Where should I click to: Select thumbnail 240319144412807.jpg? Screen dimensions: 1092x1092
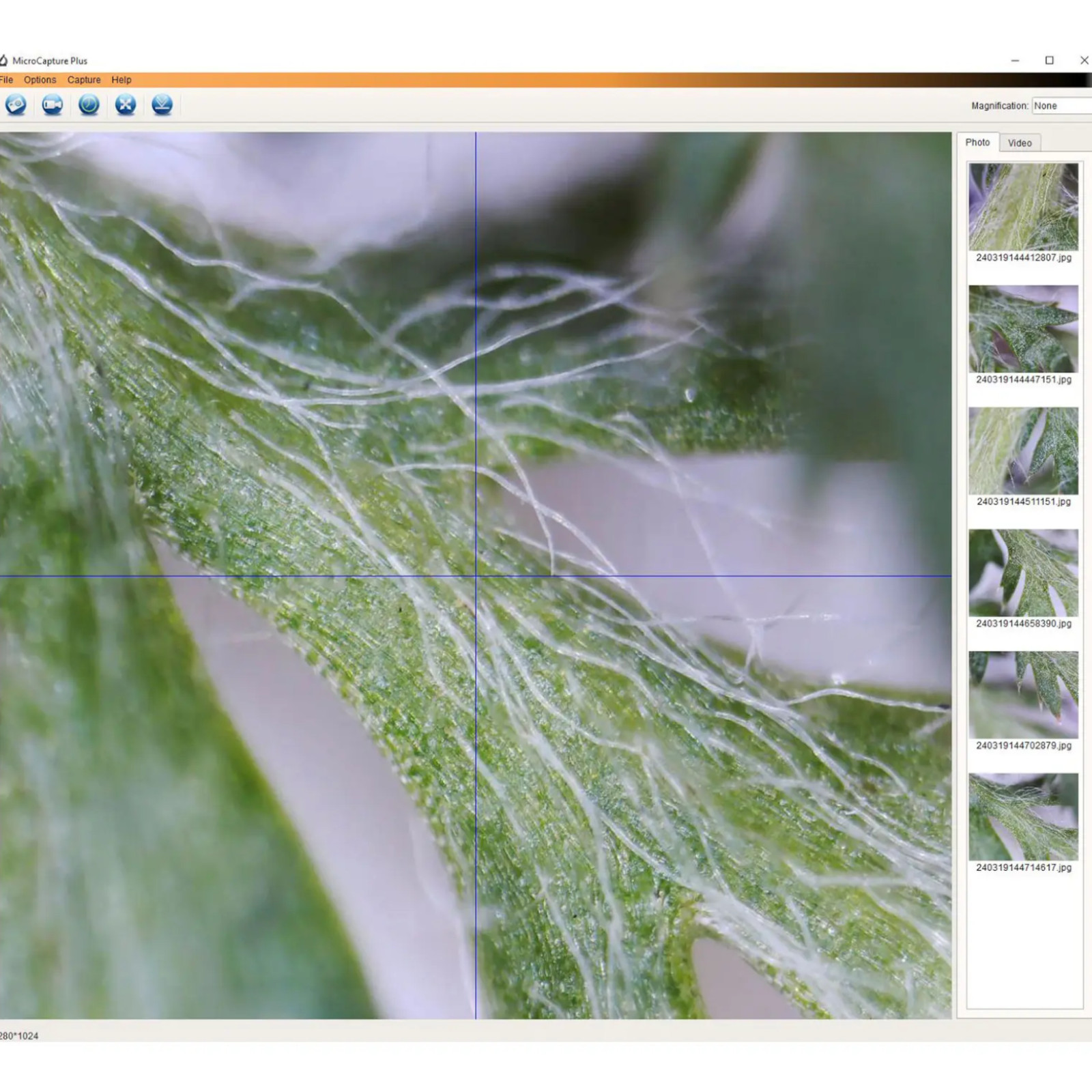tap(1023, 207)
